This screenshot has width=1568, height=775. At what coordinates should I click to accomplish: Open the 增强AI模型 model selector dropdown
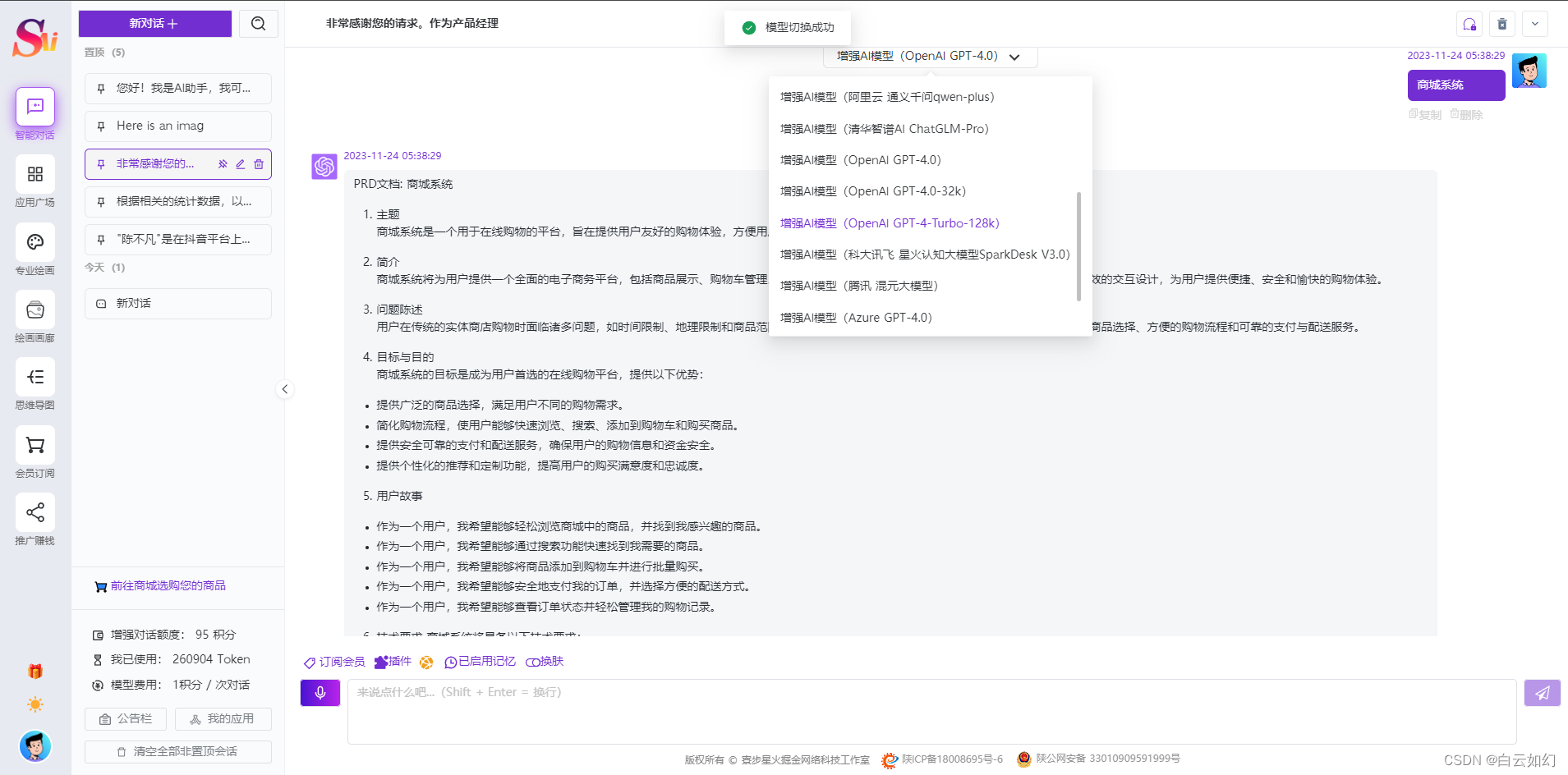930,56
